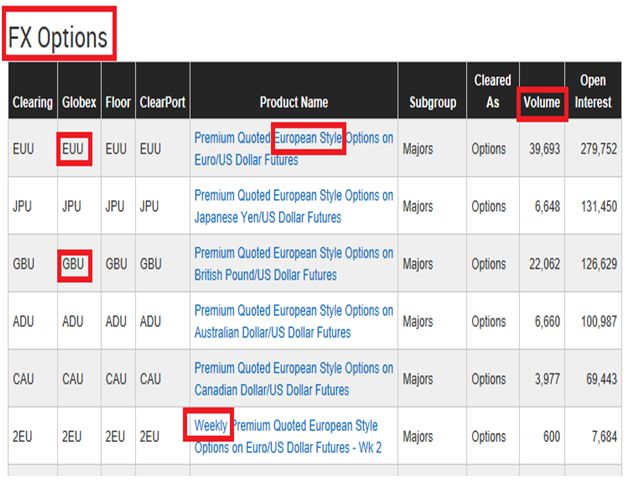Viewport: 627px width, 481px height.
Task: Click the Clearing column header
Action: point(32,102)
